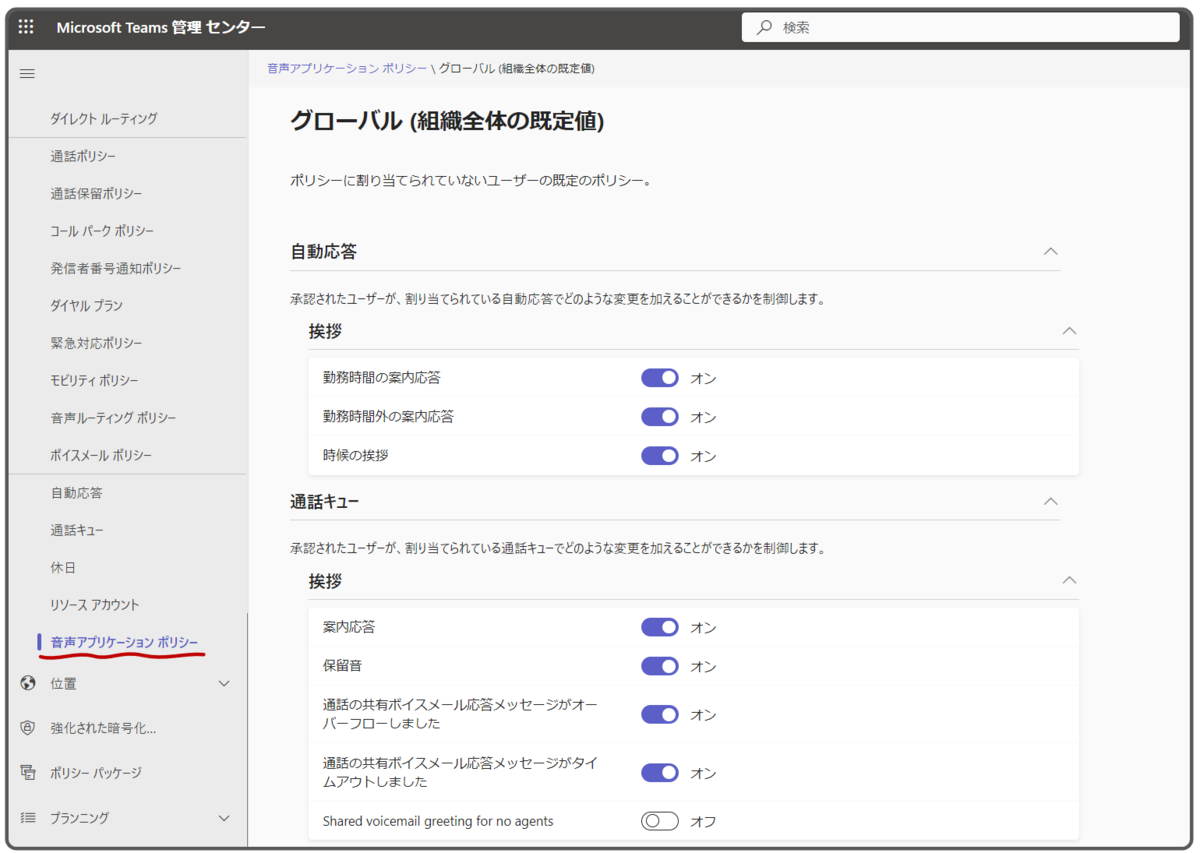Open 緊急対応ポリシー in sidebar
This screenshot has width=1200, height=853.
click(96, 343)
